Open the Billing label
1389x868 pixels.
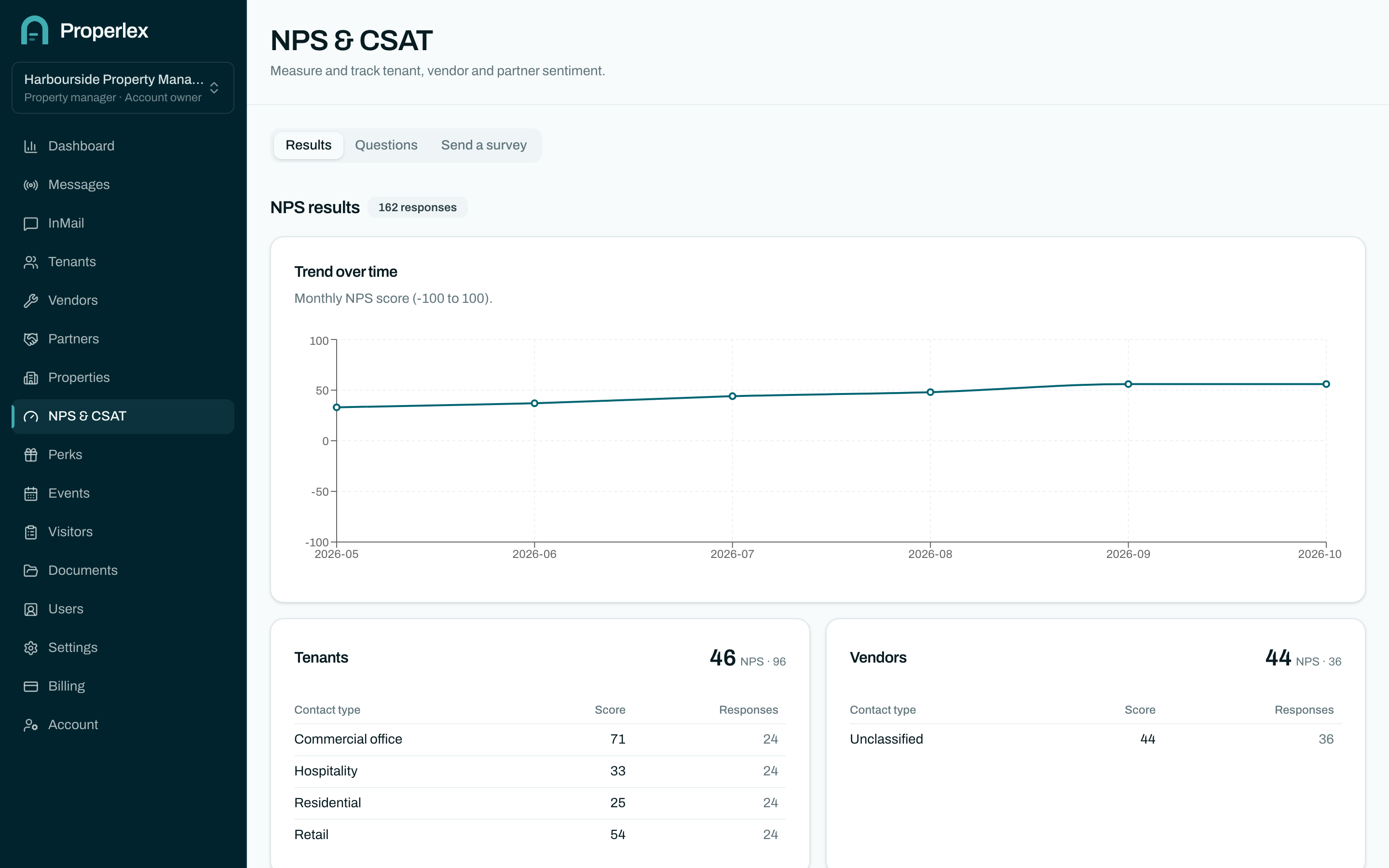tap(66, 686)
